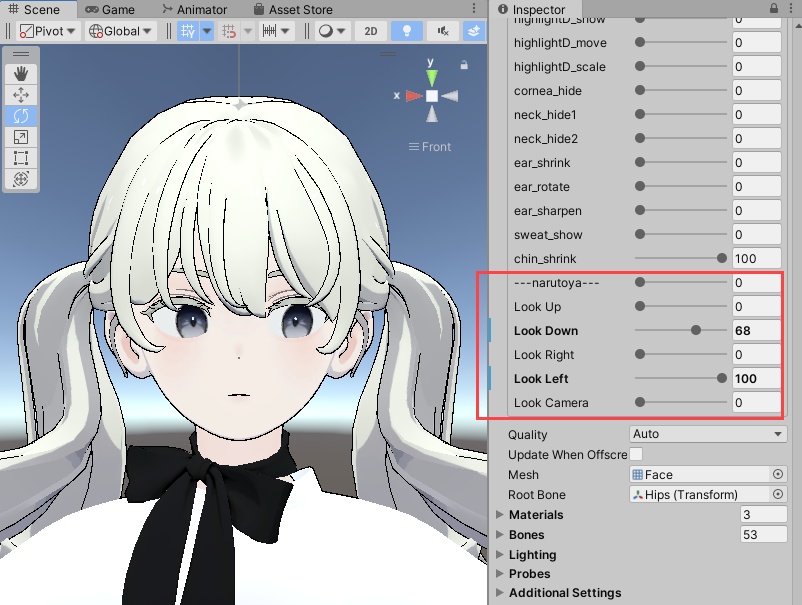Enable Update When Offscreen checkbox
802x605 pixels.
[x=636, y=454]
